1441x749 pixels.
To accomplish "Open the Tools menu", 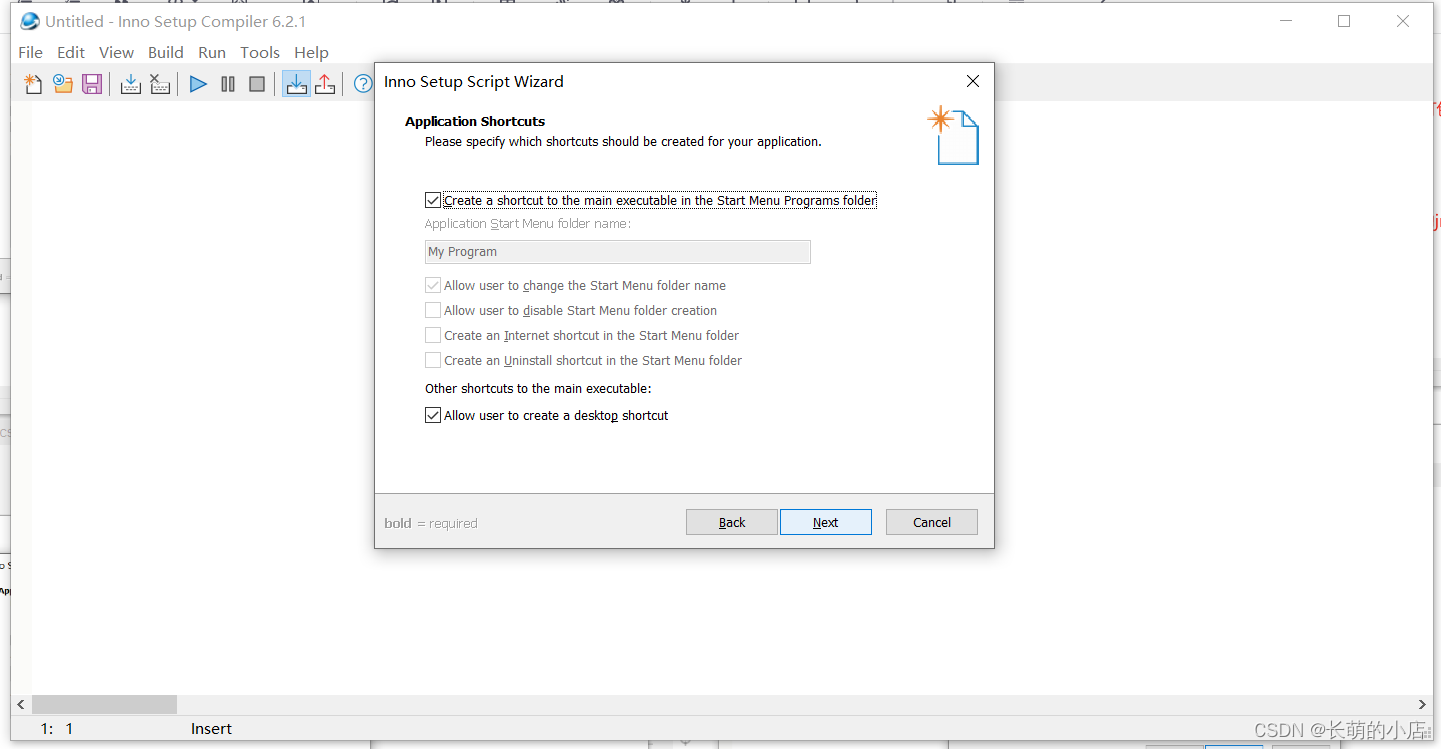I will [260, 52].
